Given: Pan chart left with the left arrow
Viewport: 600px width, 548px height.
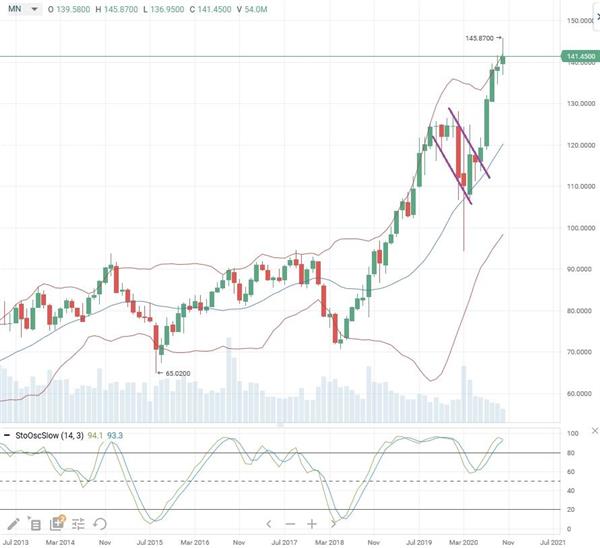Looking at the screenshot, I should 269,524.
